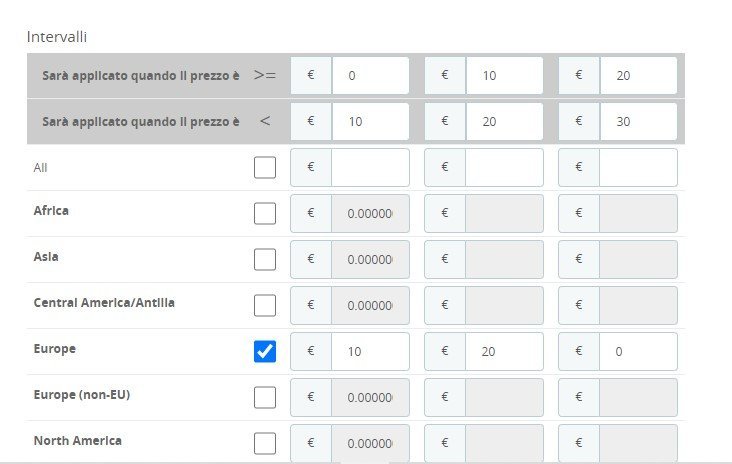Uncheck the Europe zone checkbox
Viewport: 732px width, 464px height.
point(265,351)
